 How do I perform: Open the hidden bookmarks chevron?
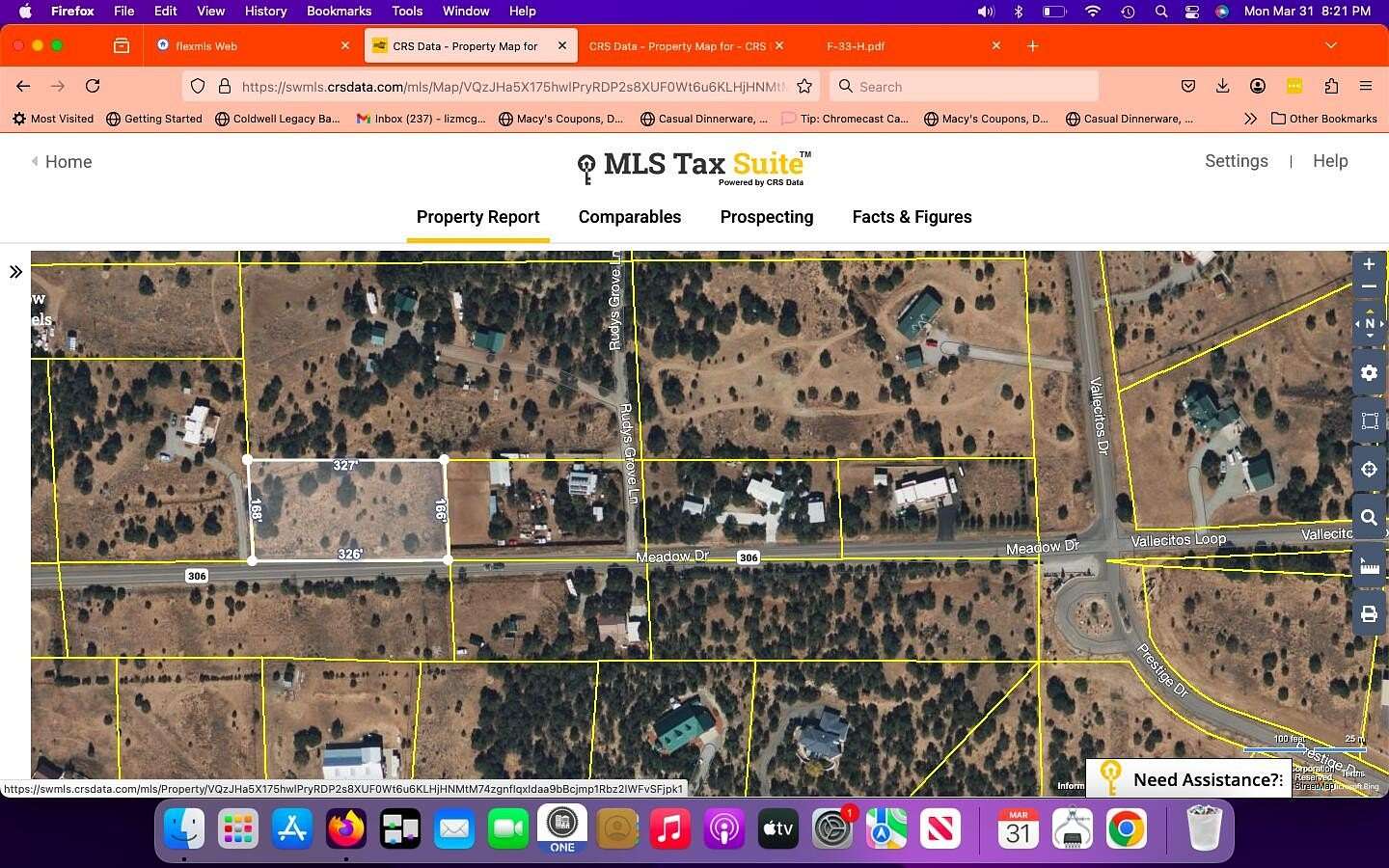[x=1250, y=119]
